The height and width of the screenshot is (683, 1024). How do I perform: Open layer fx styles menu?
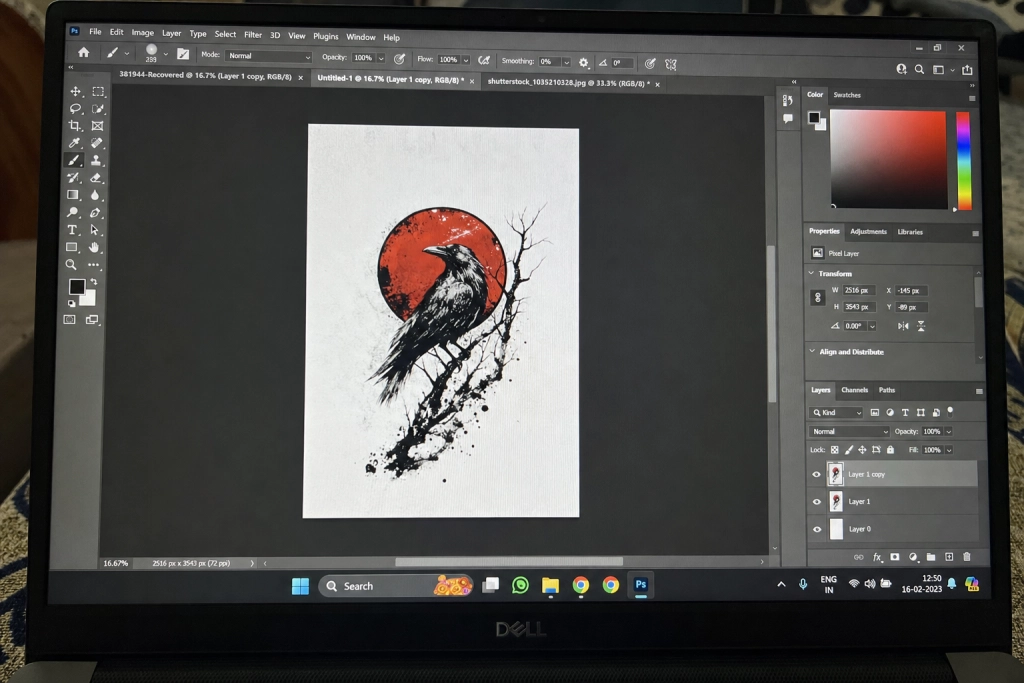pyautogui.click(x=877, y=557)
